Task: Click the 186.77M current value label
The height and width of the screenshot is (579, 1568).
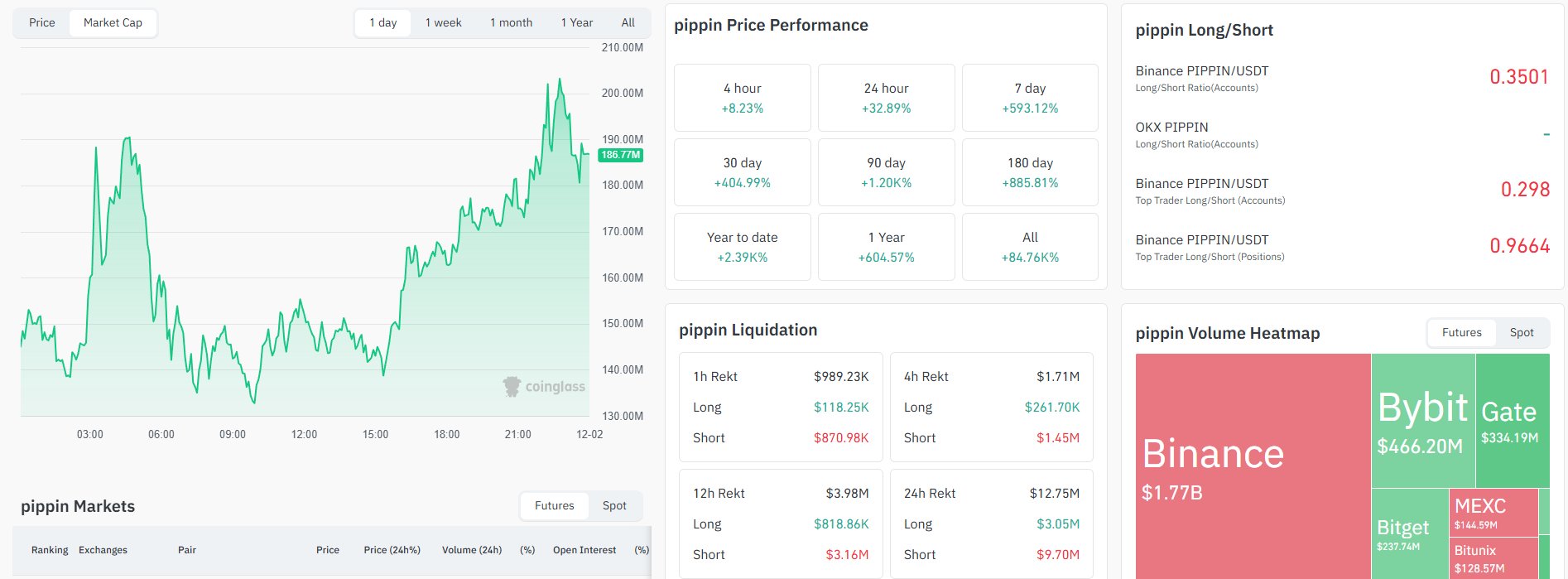Action: (x=621, y=155)
